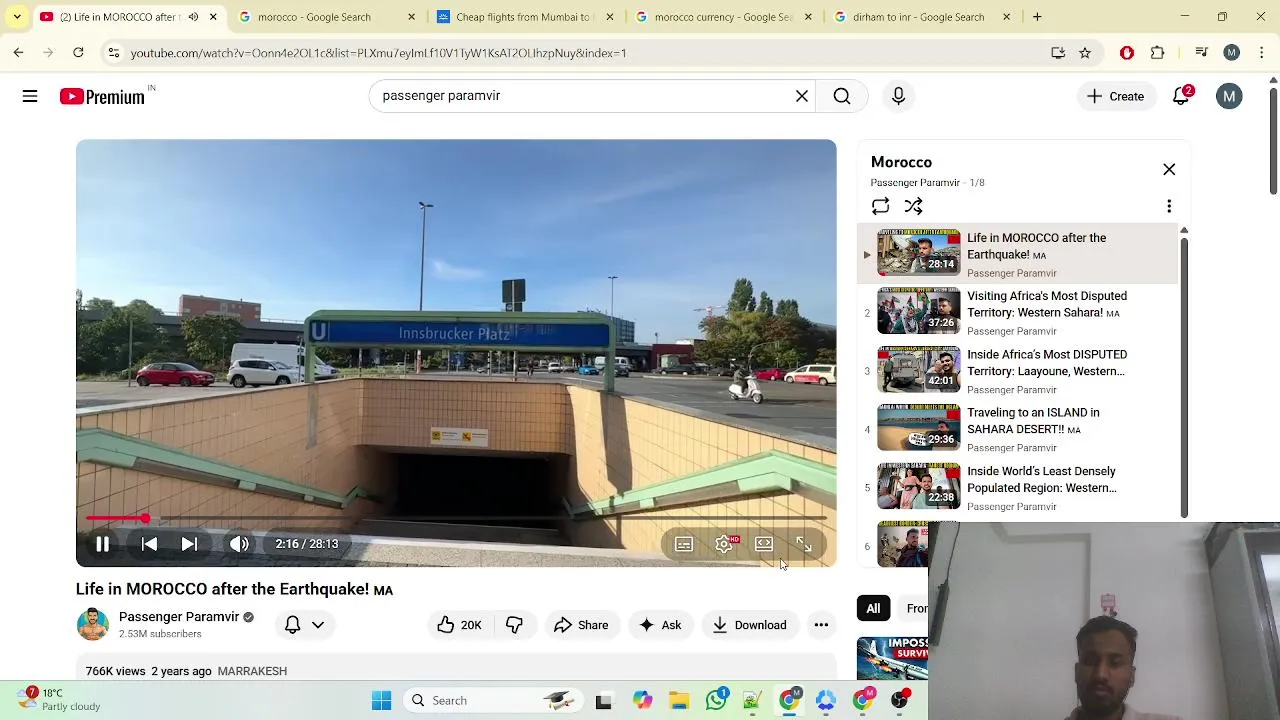Start voice search with the microphone
The width and height of the screenshot is (1280, 720).
898,96
